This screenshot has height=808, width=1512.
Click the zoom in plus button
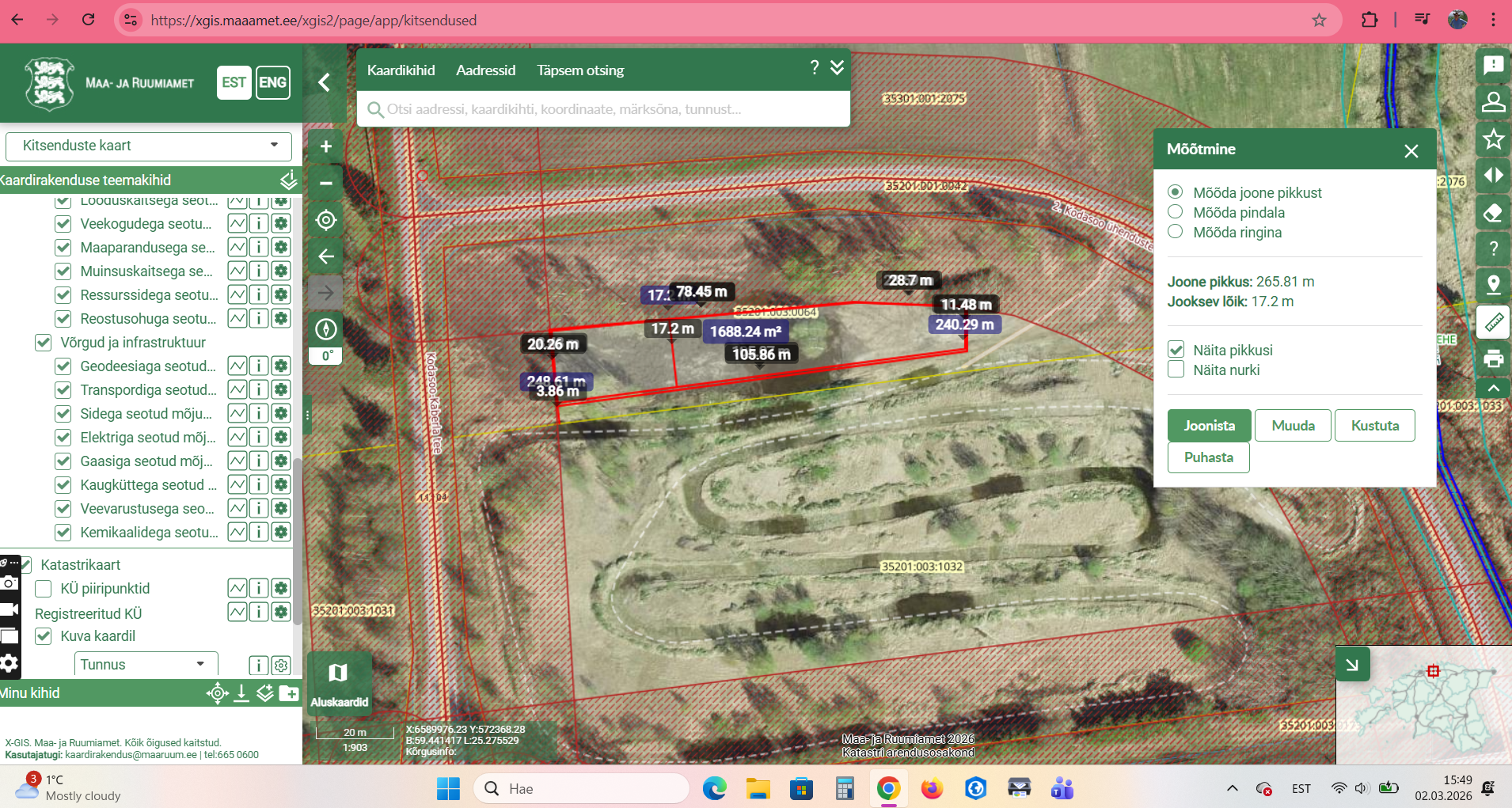325,146
